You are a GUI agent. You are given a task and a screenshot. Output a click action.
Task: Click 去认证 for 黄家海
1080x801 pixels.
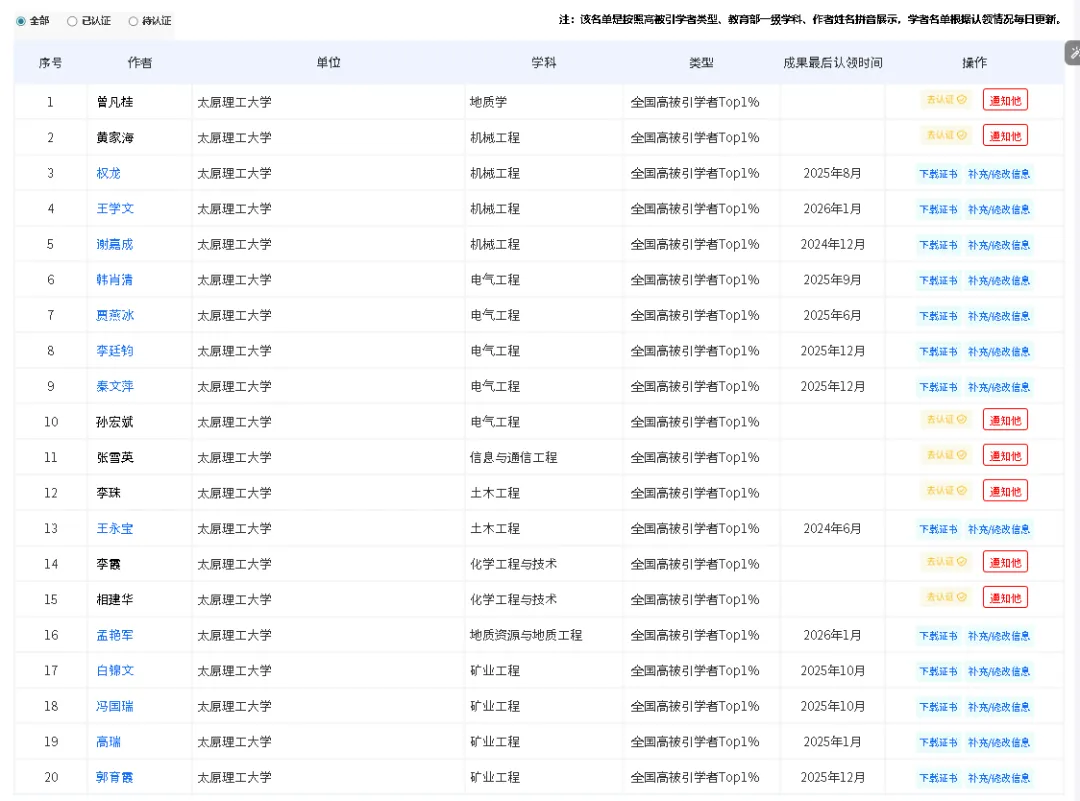946,135
